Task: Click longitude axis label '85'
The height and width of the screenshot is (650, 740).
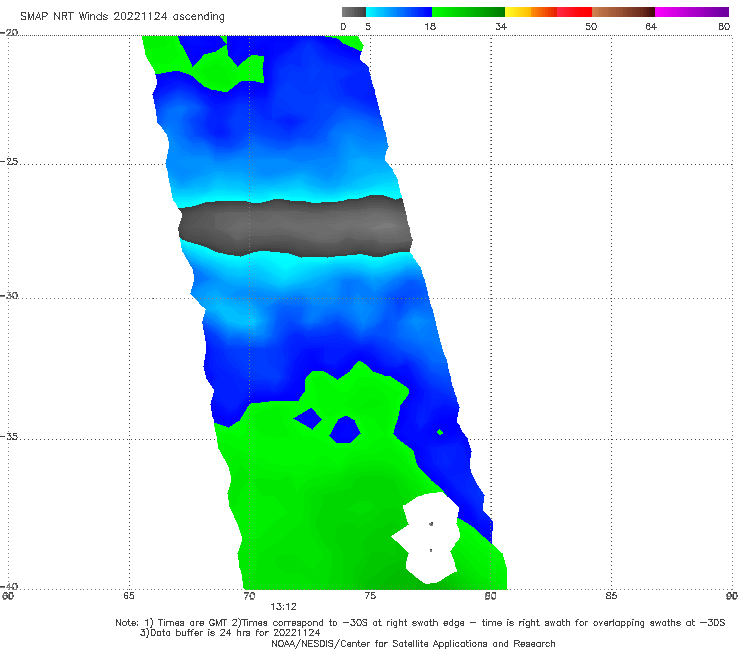Action: [x=611, y=596]
